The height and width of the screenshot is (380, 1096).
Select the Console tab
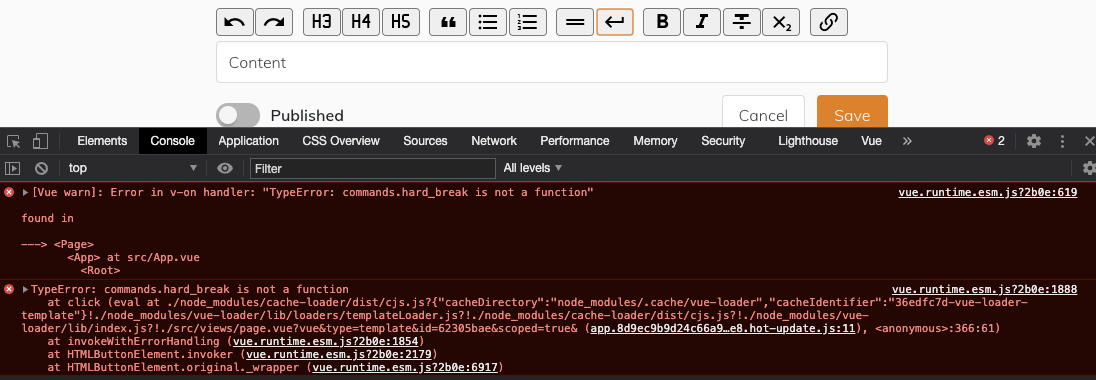[x=173, y=141]
